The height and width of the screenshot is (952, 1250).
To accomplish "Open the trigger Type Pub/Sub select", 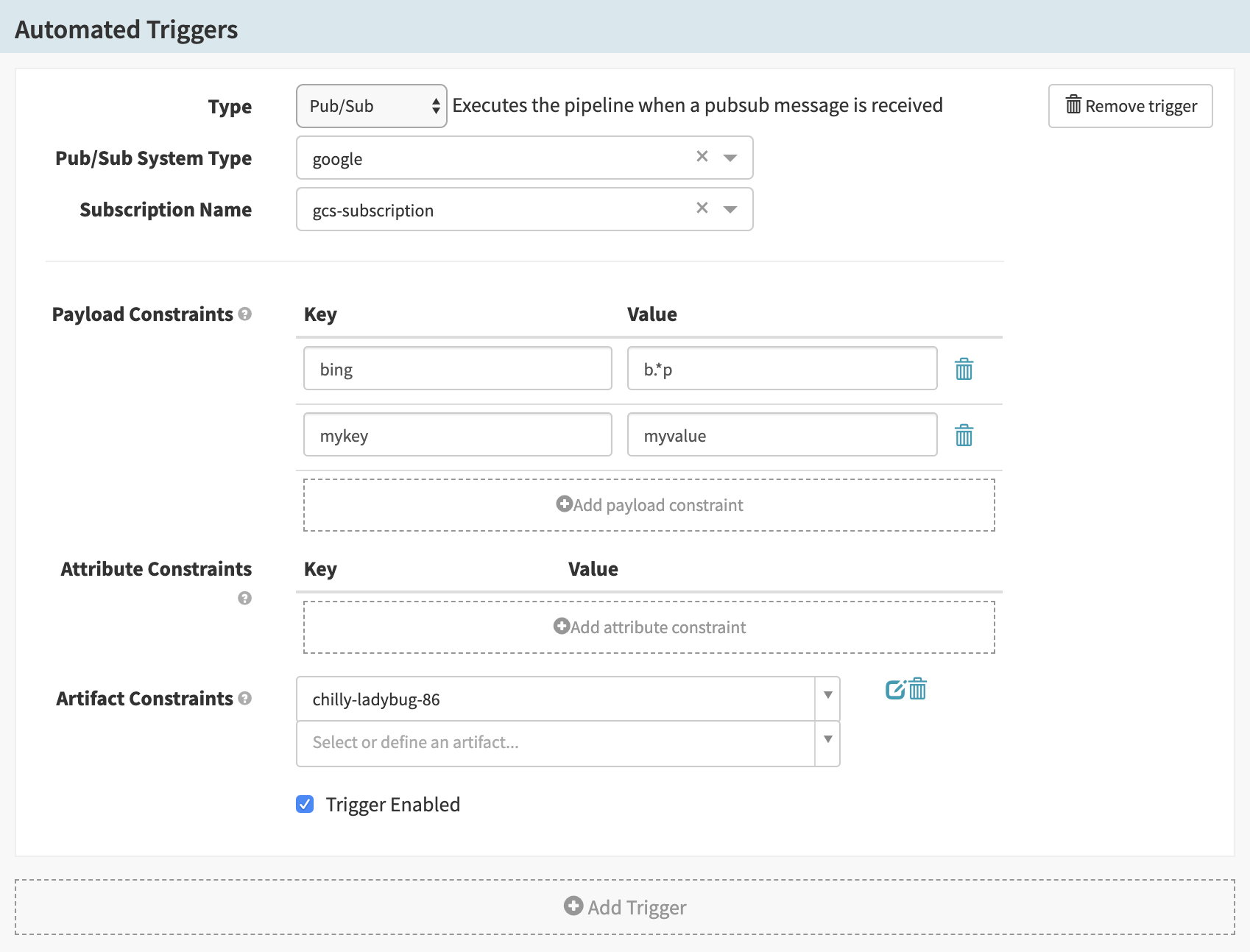I will coord(372,106).
